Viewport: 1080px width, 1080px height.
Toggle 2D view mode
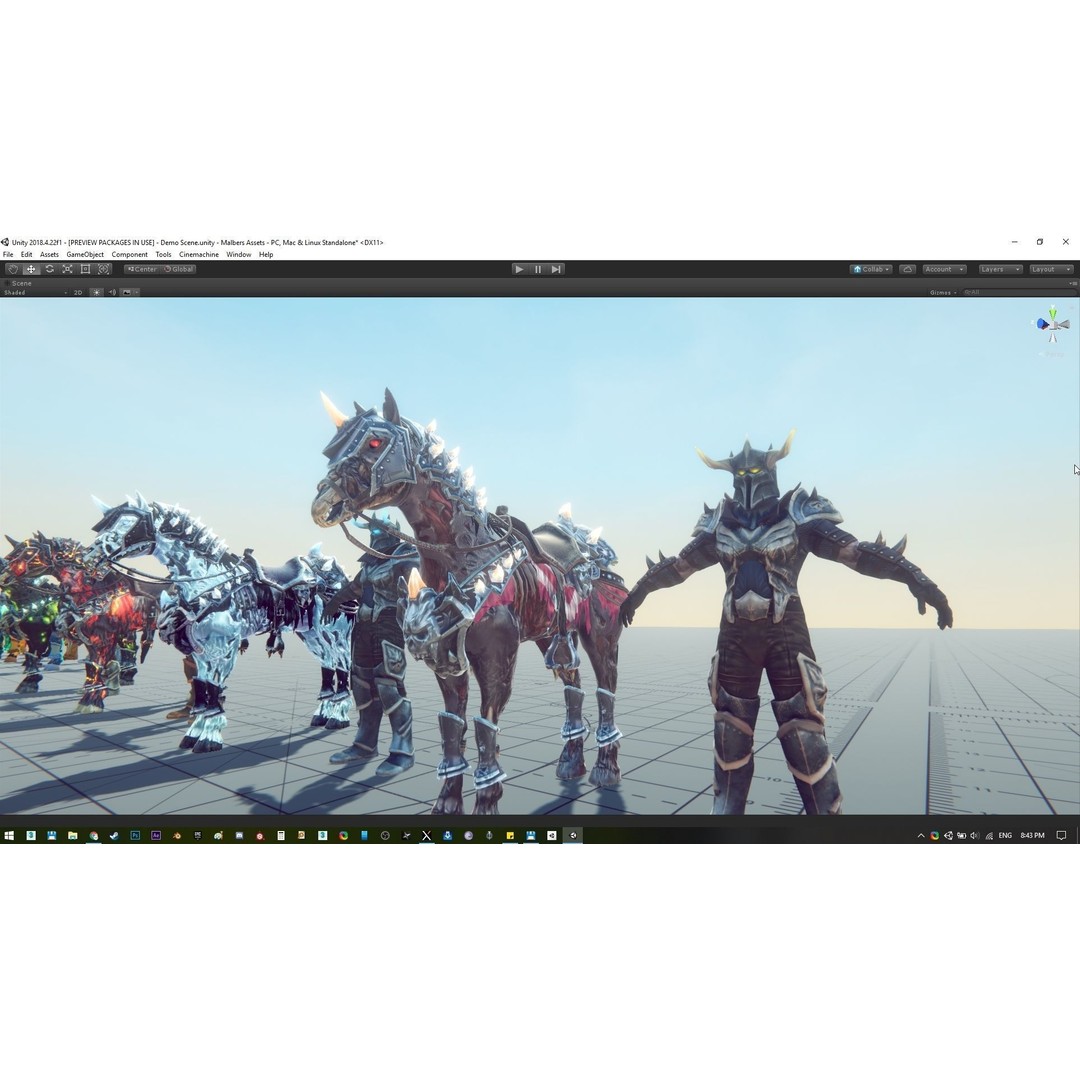click(78, 293)
